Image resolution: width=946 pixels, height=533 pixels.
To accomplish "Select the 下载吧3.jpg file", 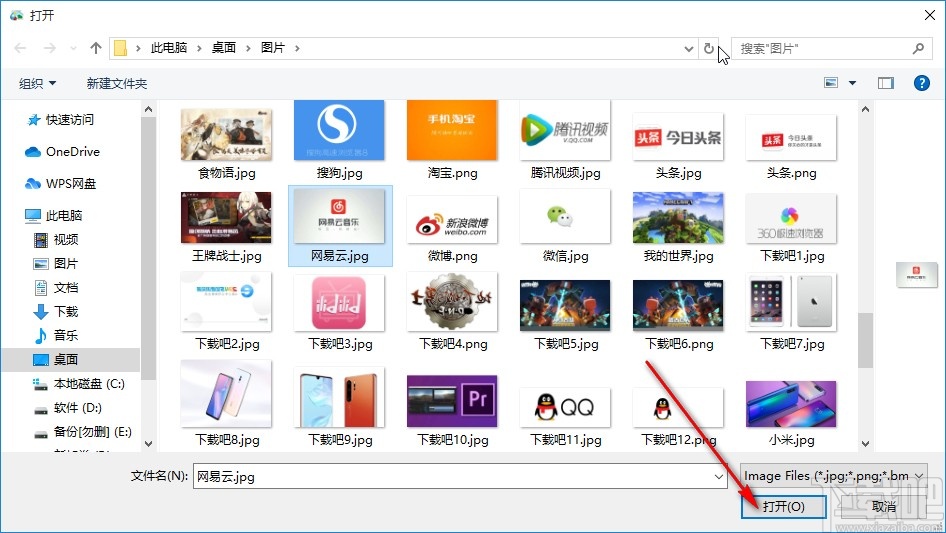I will click(339, 313).
